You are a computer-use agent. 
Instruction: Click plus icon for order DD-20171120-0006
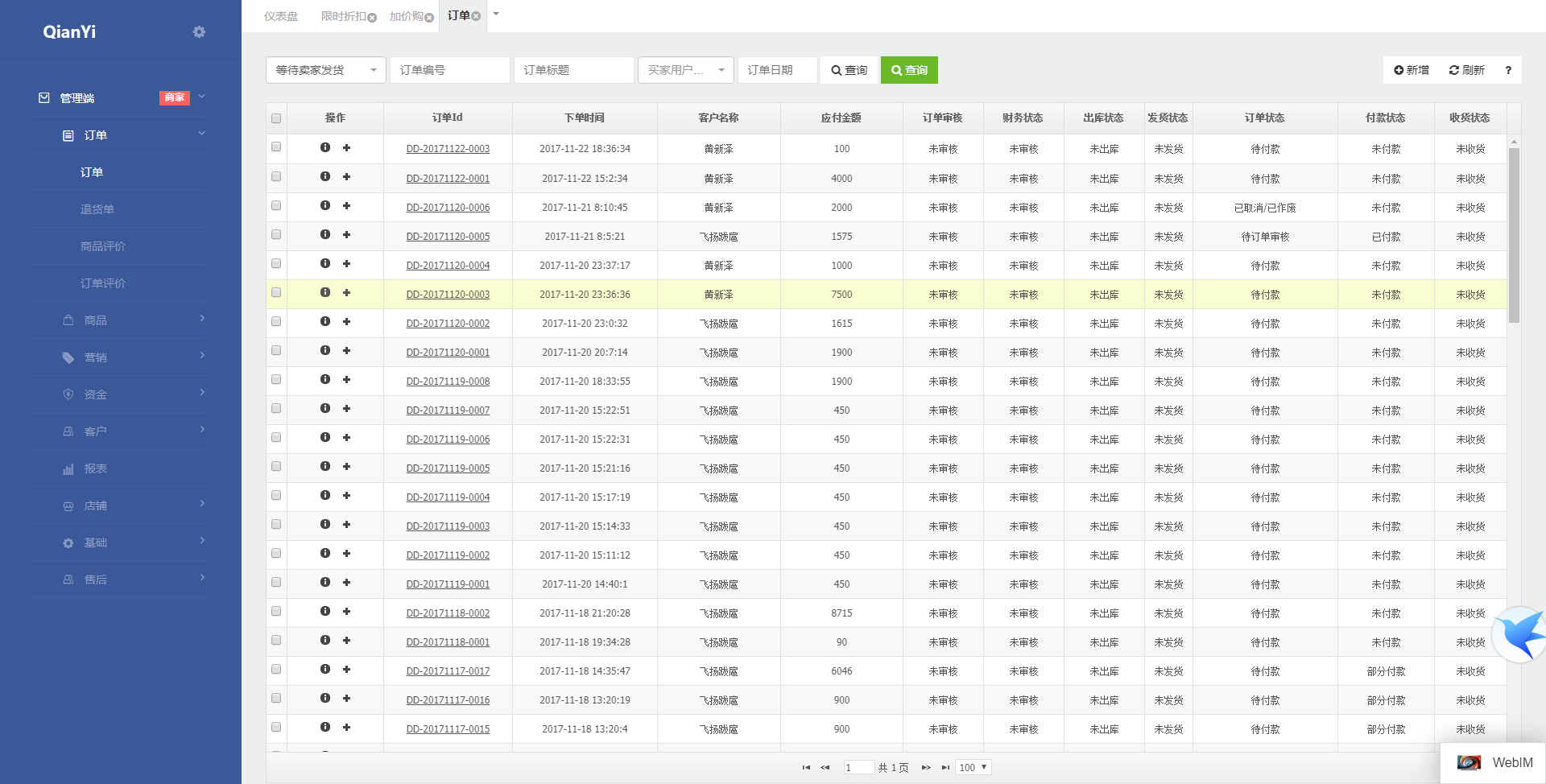tap(346, 205)
